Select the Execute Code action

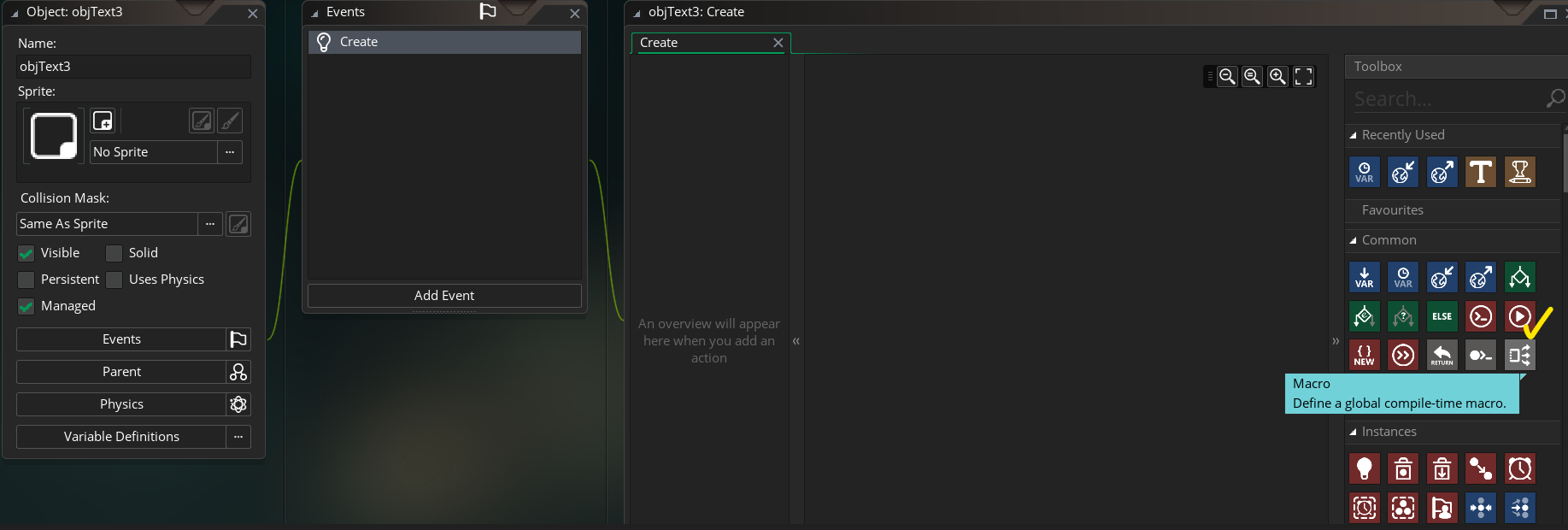coord(1481,316)
